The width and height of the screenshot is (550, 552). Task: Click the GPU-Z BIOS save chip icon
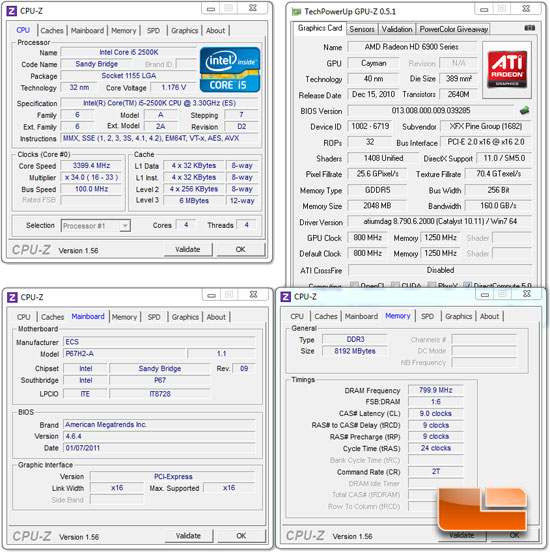[x=524, y=110]
